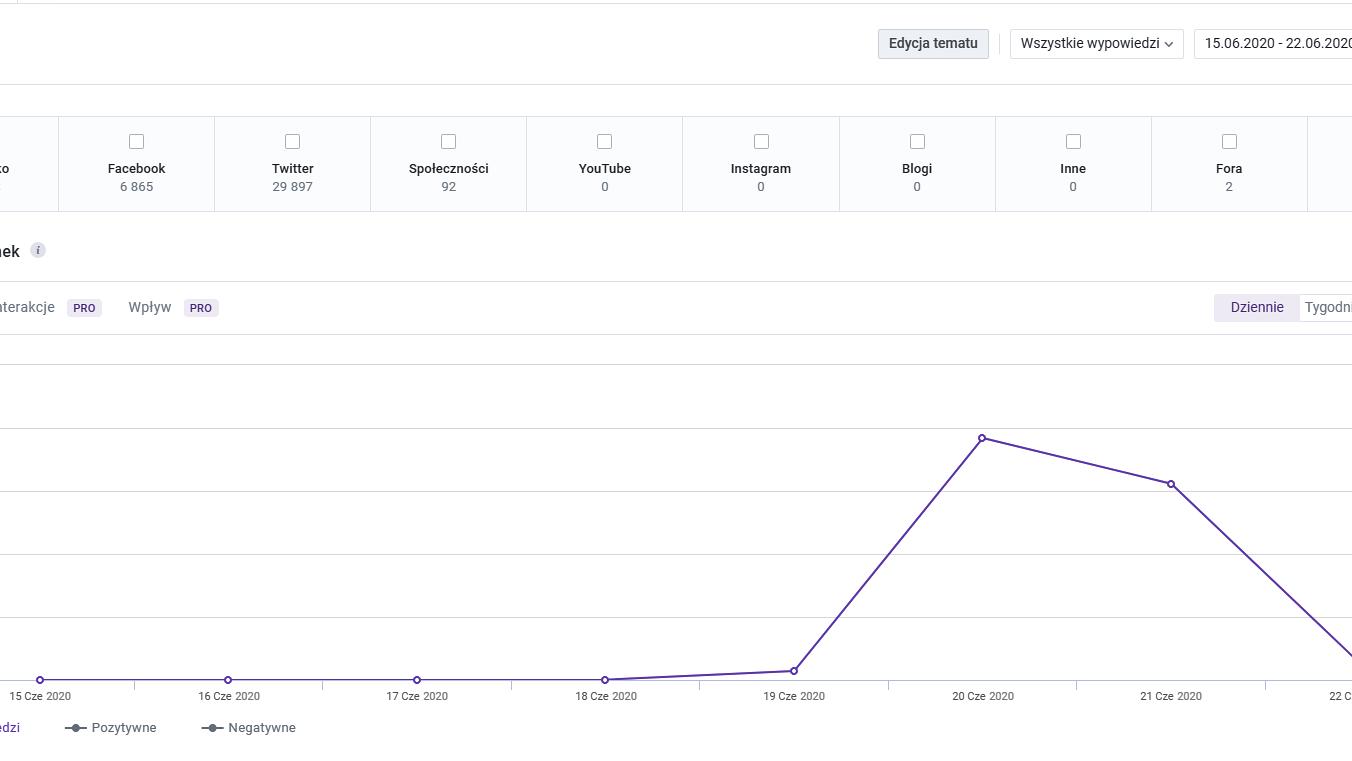
Task: Select the YouTube source checkbox
Action: [x=604, y=141]
